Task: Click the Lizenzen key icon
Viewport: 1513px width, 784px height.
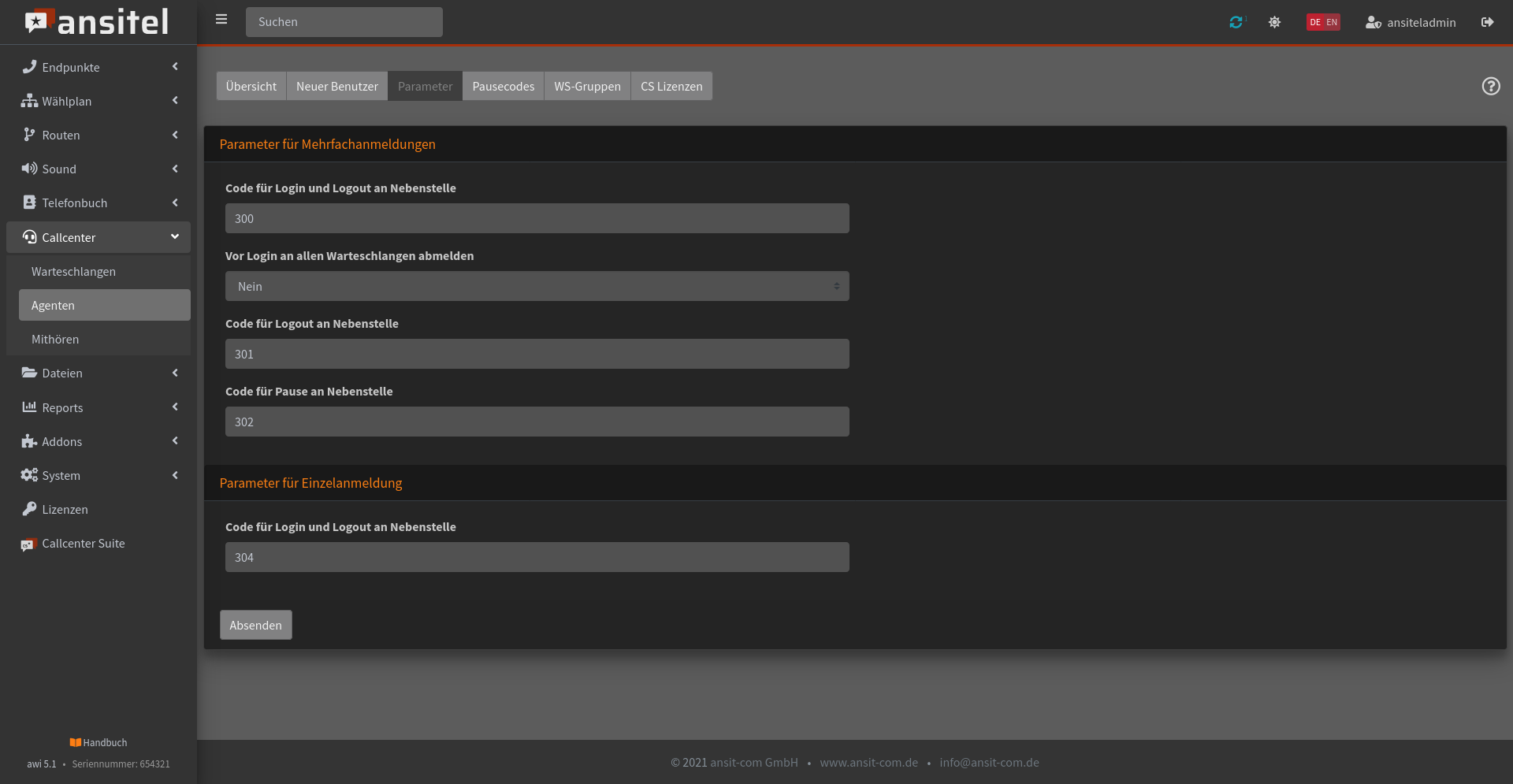Action: 29,509
